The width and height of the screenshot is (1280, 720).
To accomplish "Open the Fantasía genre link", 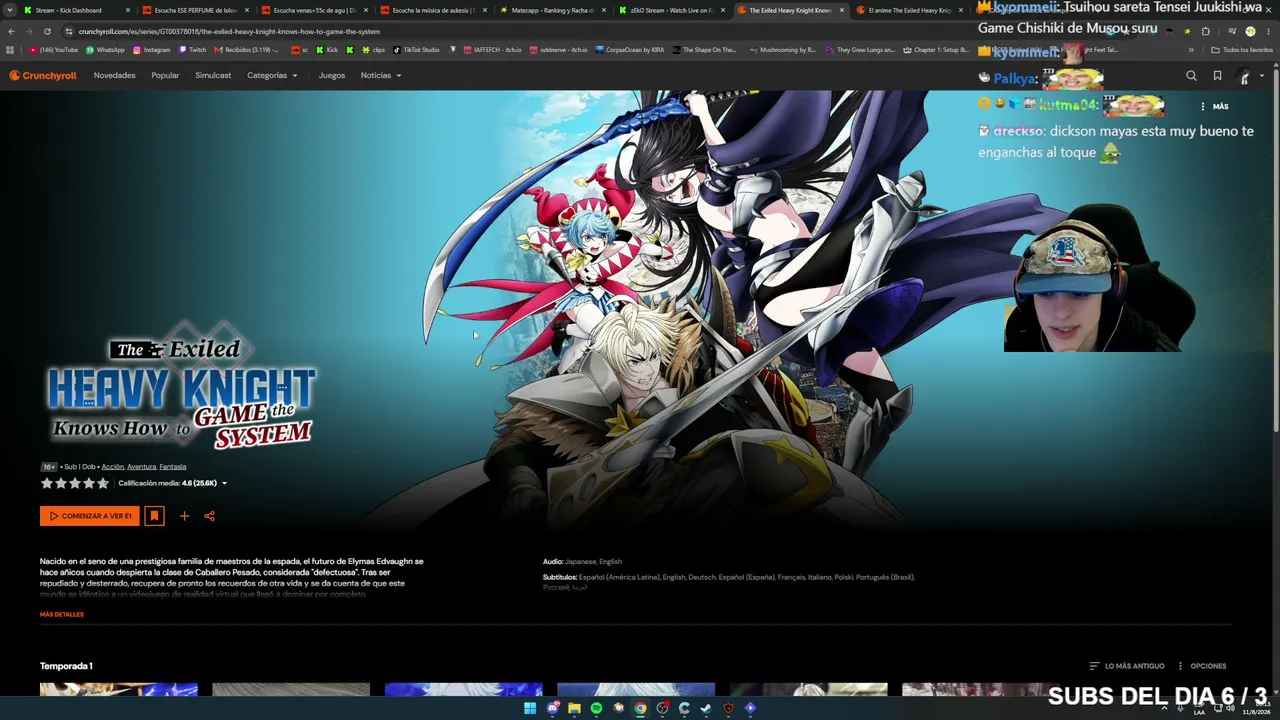I will pos(173,467).
